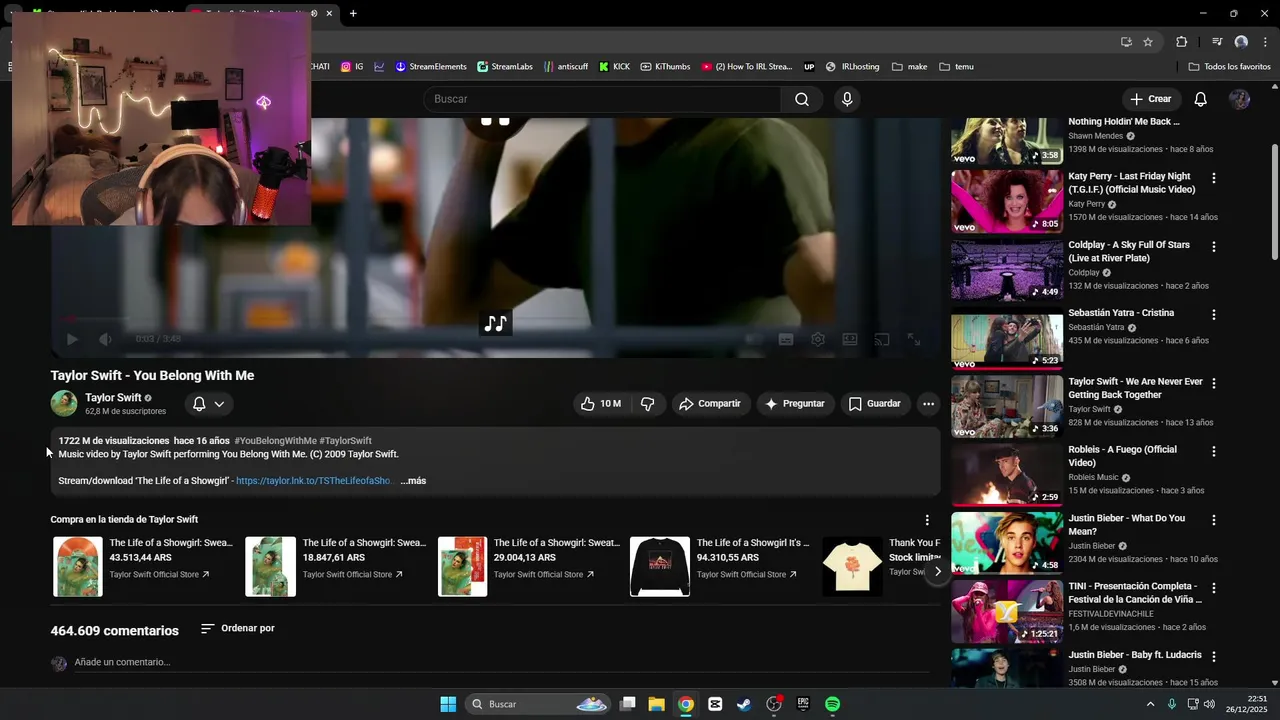Click the Añade un comentario field
The image size is (1280, 720).
[500, 662]
